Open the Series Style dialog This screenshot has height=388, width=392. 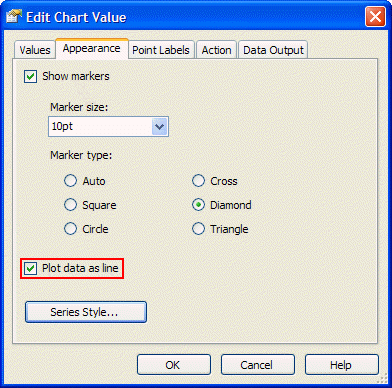point(86,312)
